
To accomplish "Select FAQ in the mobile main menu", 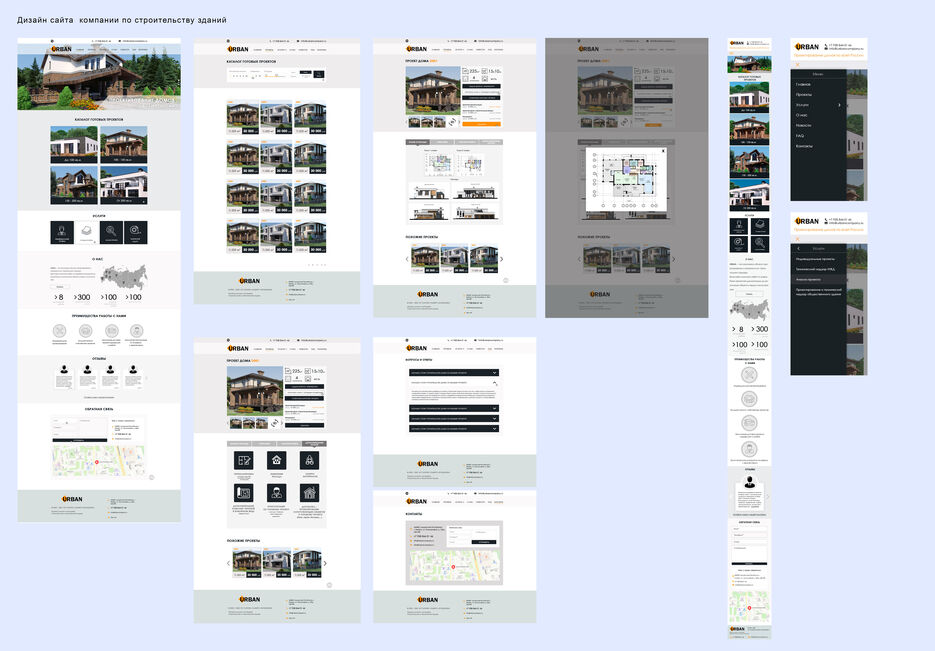I will click(800, 135).
